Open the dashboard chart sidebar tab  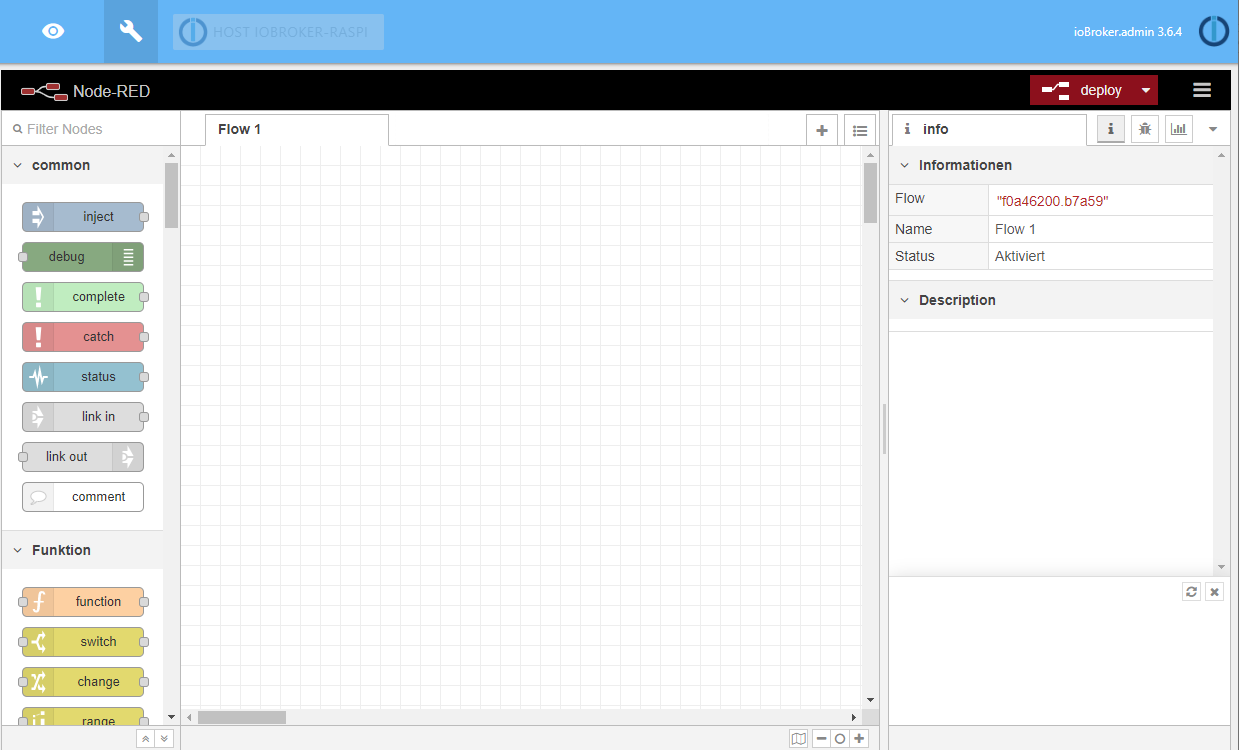[1179, 129]
